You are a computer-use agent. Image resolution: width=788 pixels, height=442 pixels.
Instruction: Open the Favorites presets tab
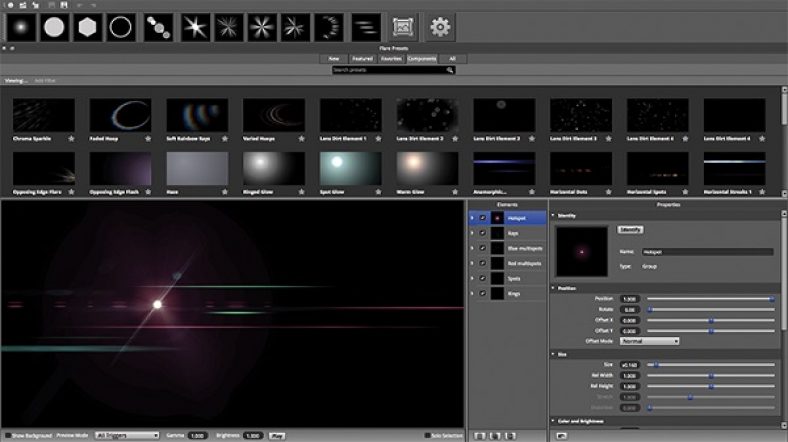391,59
